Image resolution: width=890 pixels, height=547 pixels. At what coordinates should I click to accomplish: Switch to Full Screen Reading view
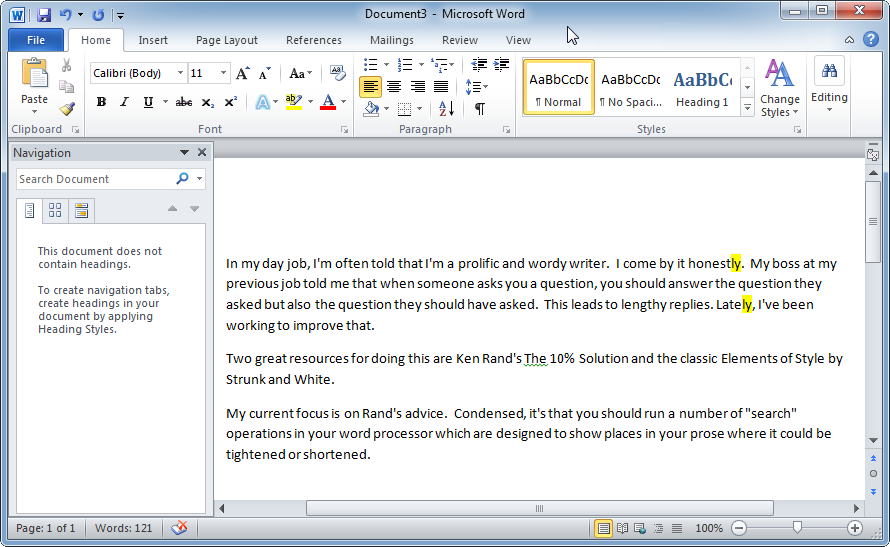click(622, 529)
